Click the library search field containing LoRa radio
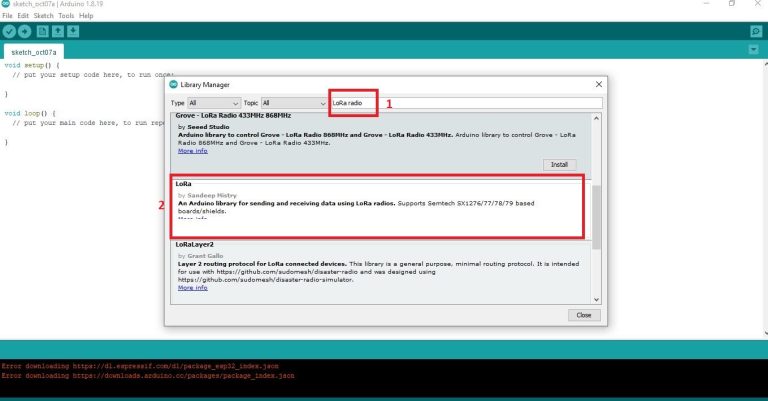This screenshot has height=401, width=768. coord(465,103)
